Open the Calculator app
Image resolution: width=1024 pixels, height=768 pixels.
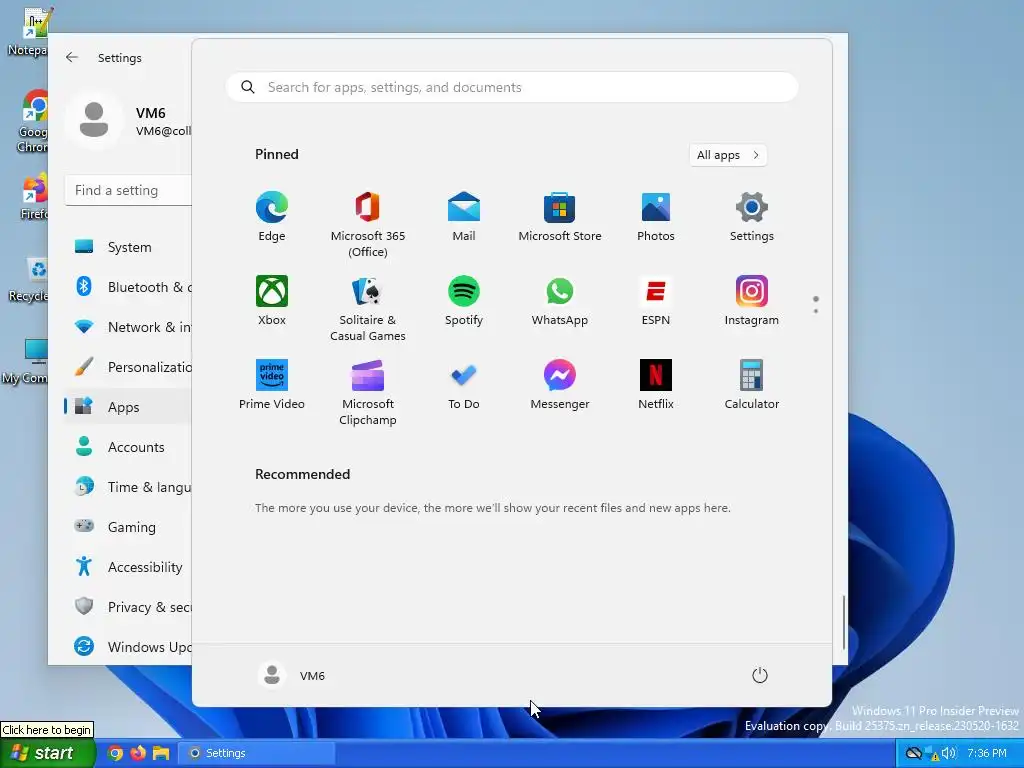pyautogui.click(x=752, y=385)
